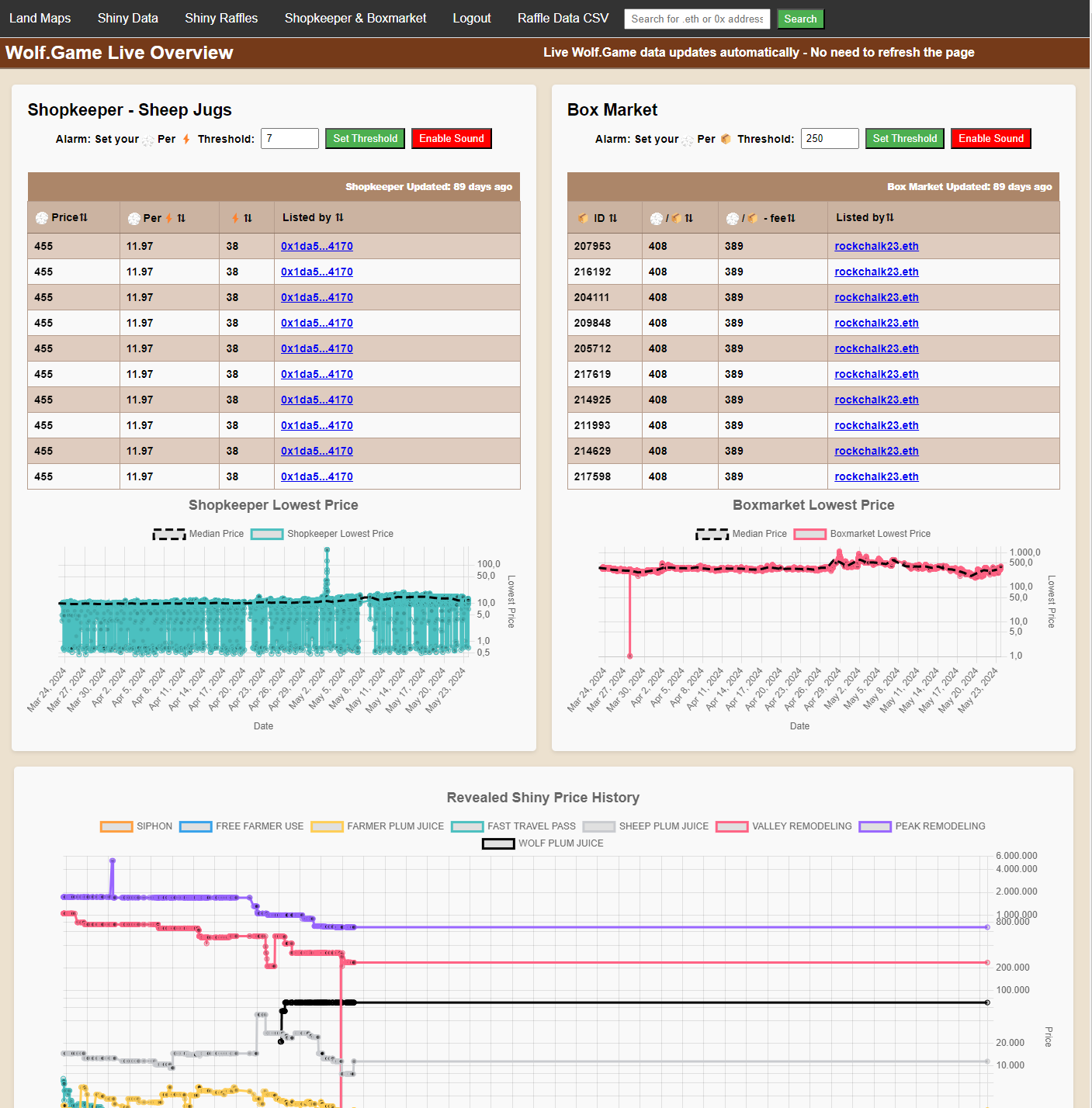Select box ID cell 217598
This screenshot has height=1108, width=1092.
click(605, 476)
